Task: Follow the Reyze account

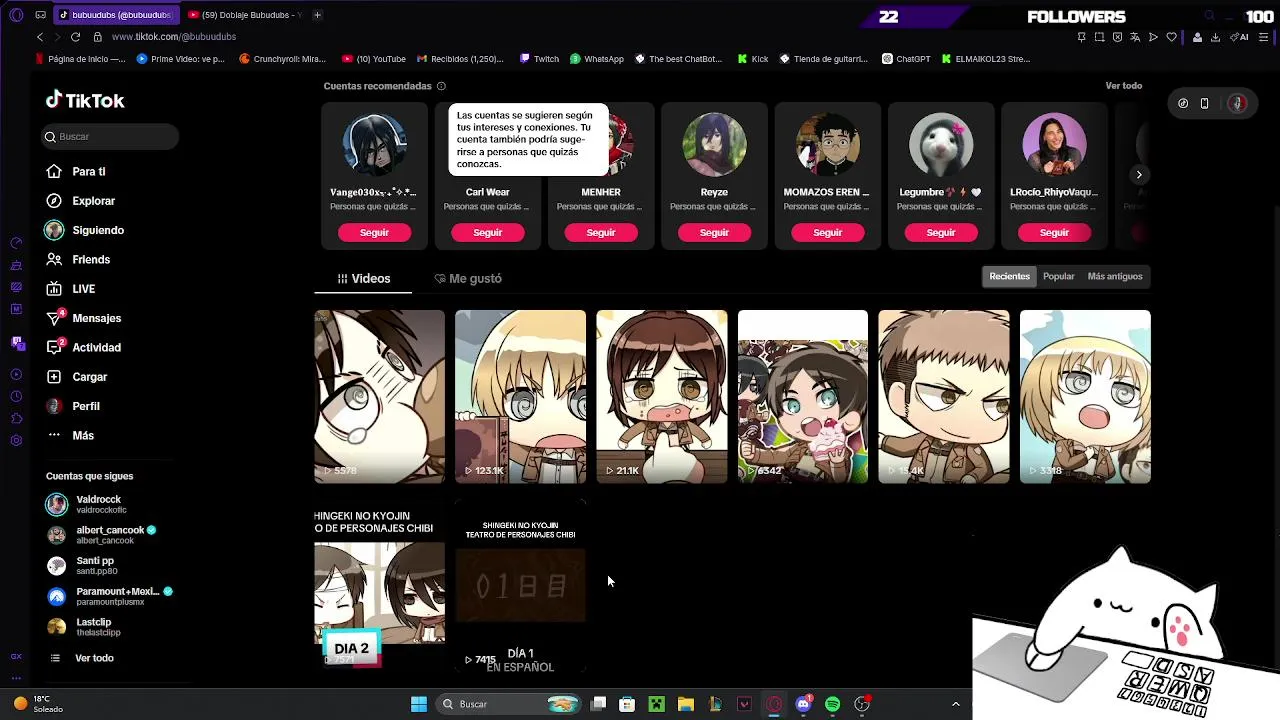Action: coord(714,232)
